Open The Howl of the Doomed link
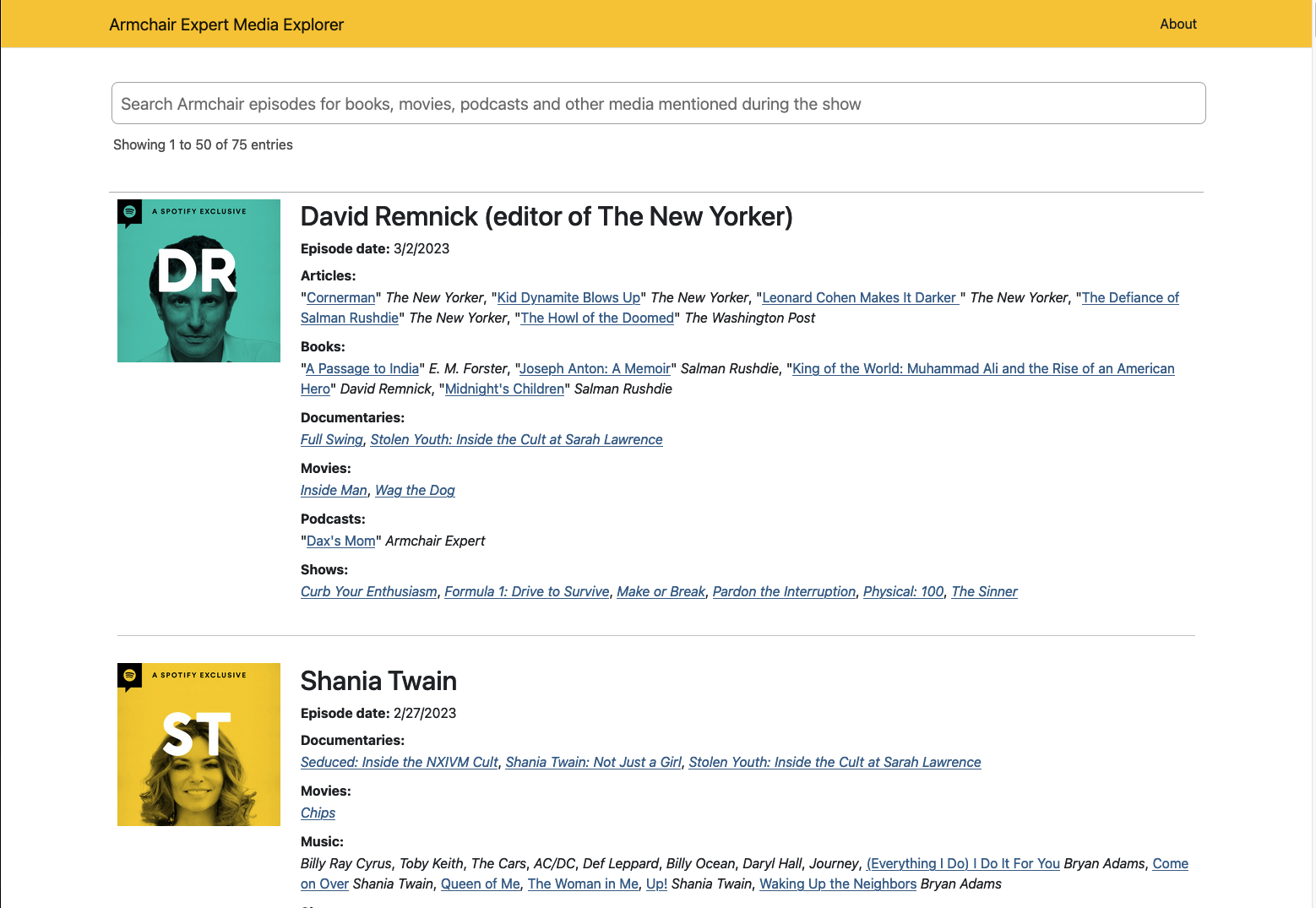This screenshot has height=908, width=1316. coord(597,318)
